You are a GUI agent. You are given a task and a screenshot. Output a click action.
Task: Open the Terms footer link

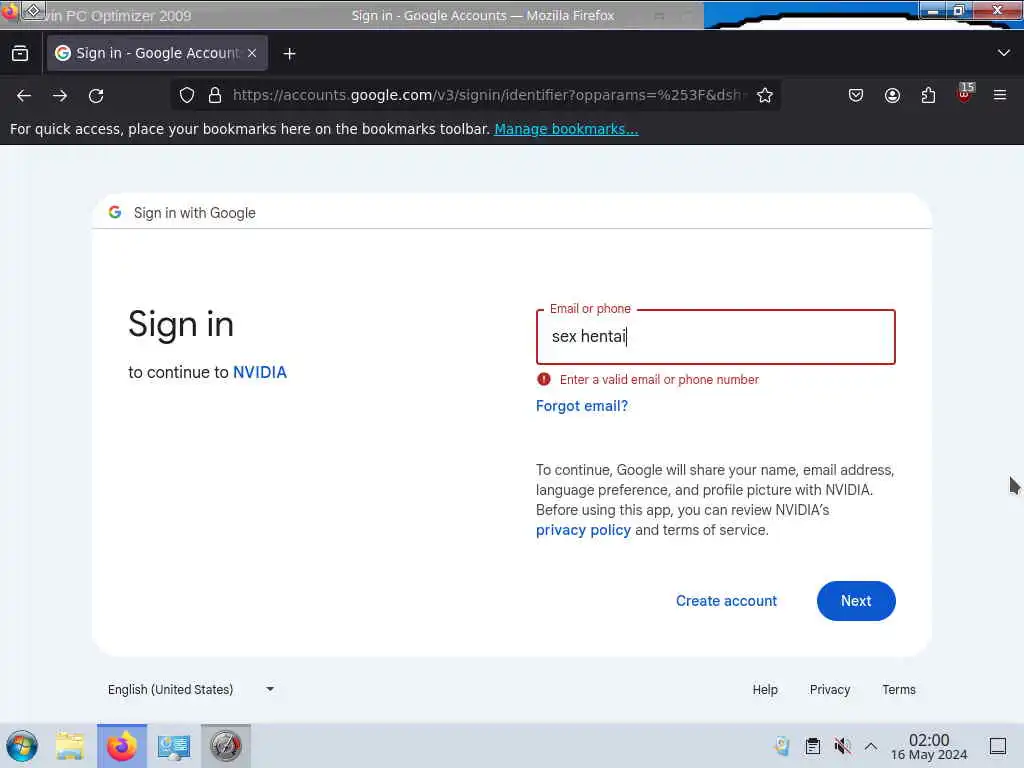pos(899,690)
